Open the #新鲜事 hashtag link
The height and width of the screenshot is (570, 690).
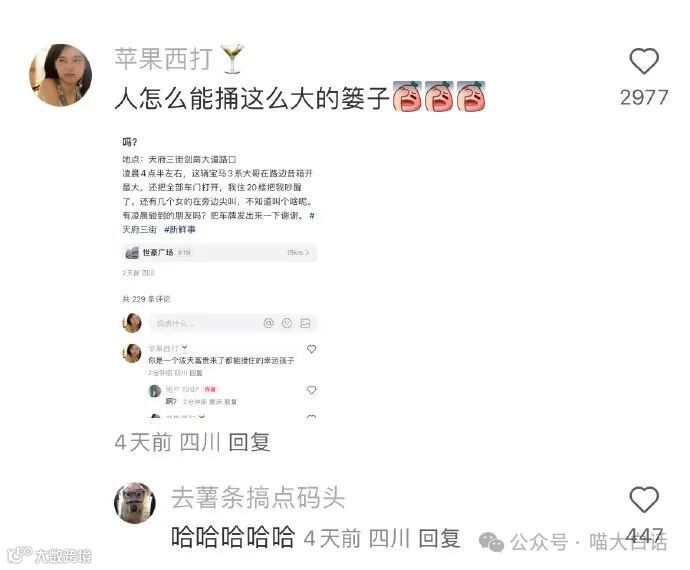tap(180, 229)
